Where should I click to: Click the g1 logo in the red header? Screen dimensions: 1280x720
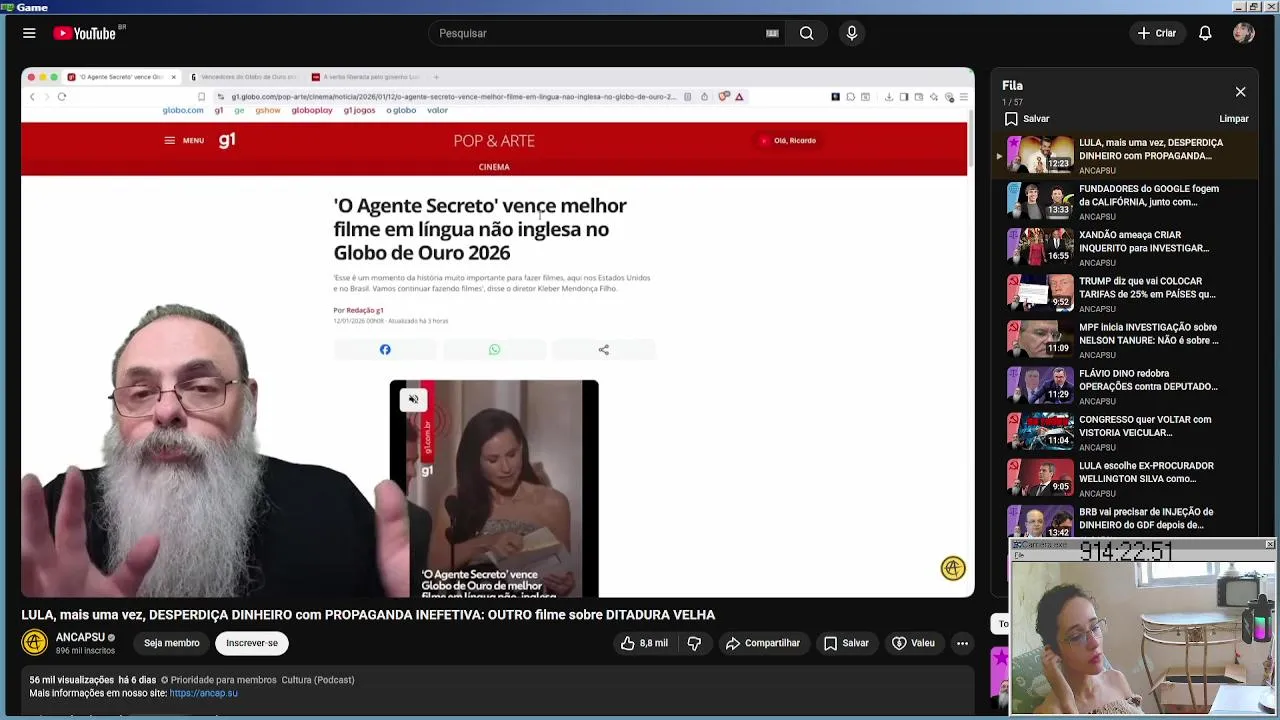(227, 140)
